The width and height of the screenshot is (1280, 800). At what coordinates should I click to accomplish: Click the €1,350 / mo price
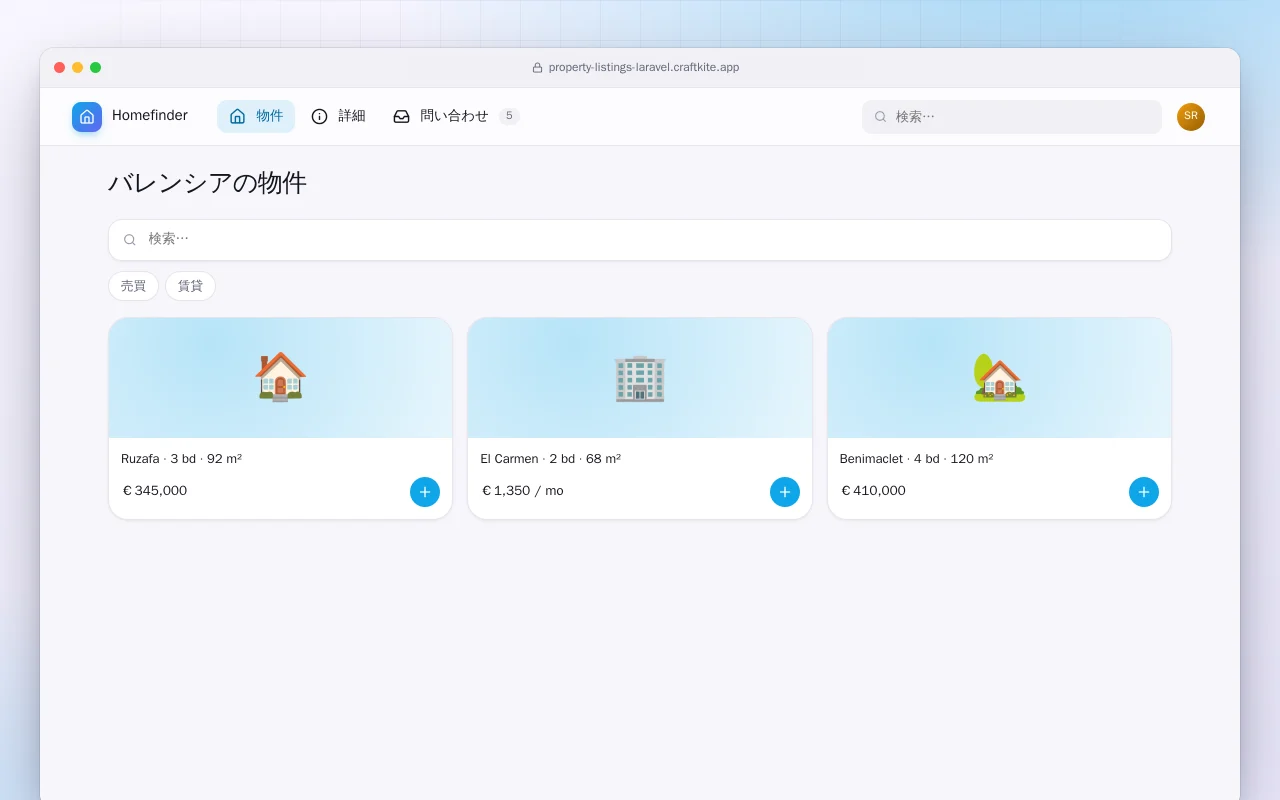523,491
